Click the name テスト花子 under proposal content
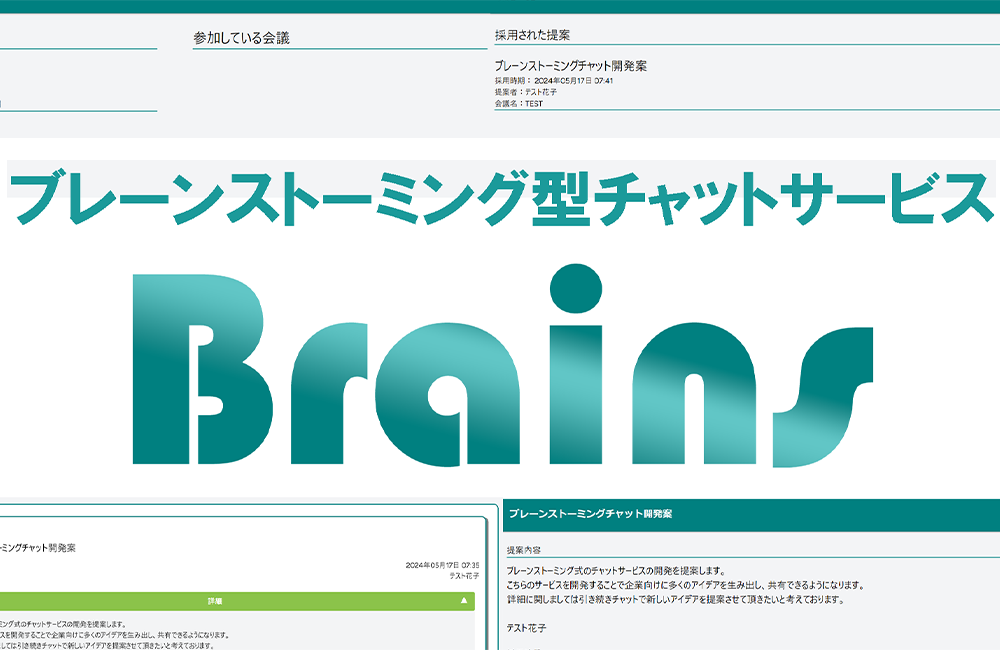The image size is (1000, 650). 526,628
